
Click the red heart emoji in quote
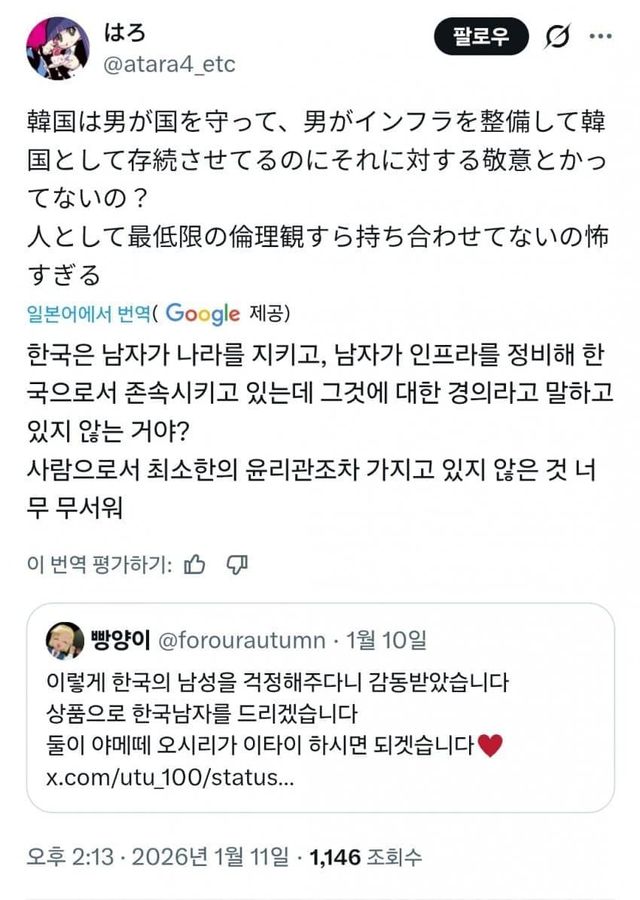coord(490,745)
